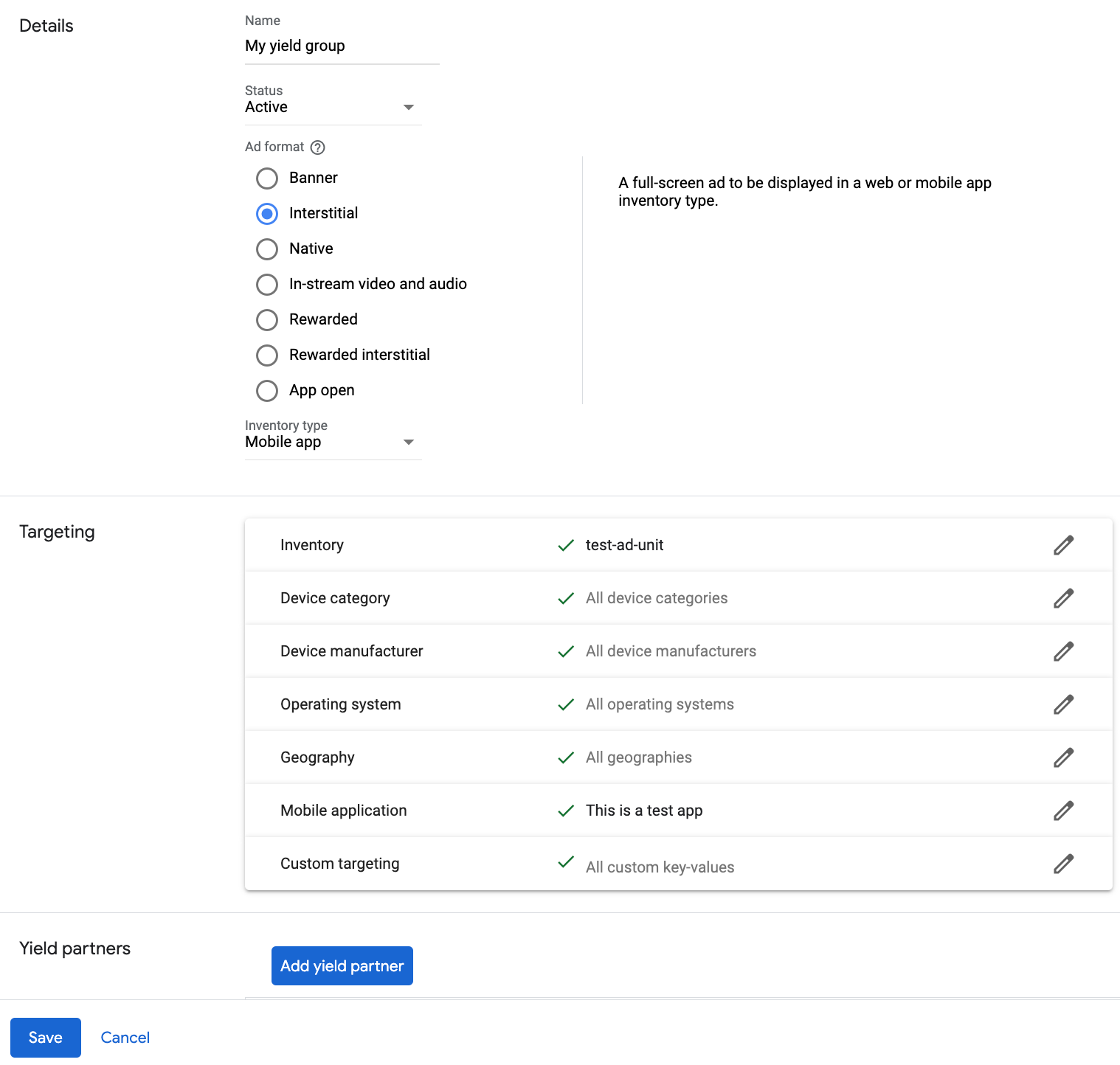Screen dimensions: 1120x1065
Task: Select Rewarded interstitial ad format
Action: 267,355
